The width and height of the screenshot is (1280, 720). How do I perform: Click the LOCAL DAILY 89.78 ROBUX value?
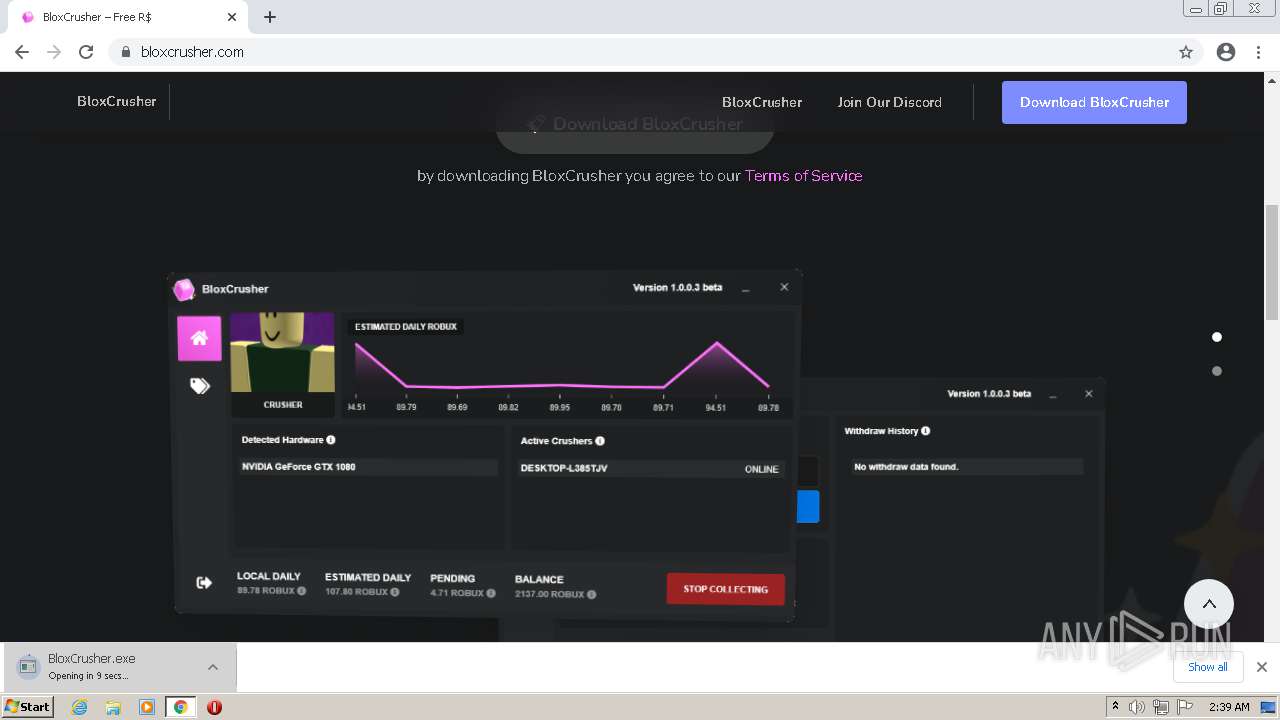tap(271, 591)
